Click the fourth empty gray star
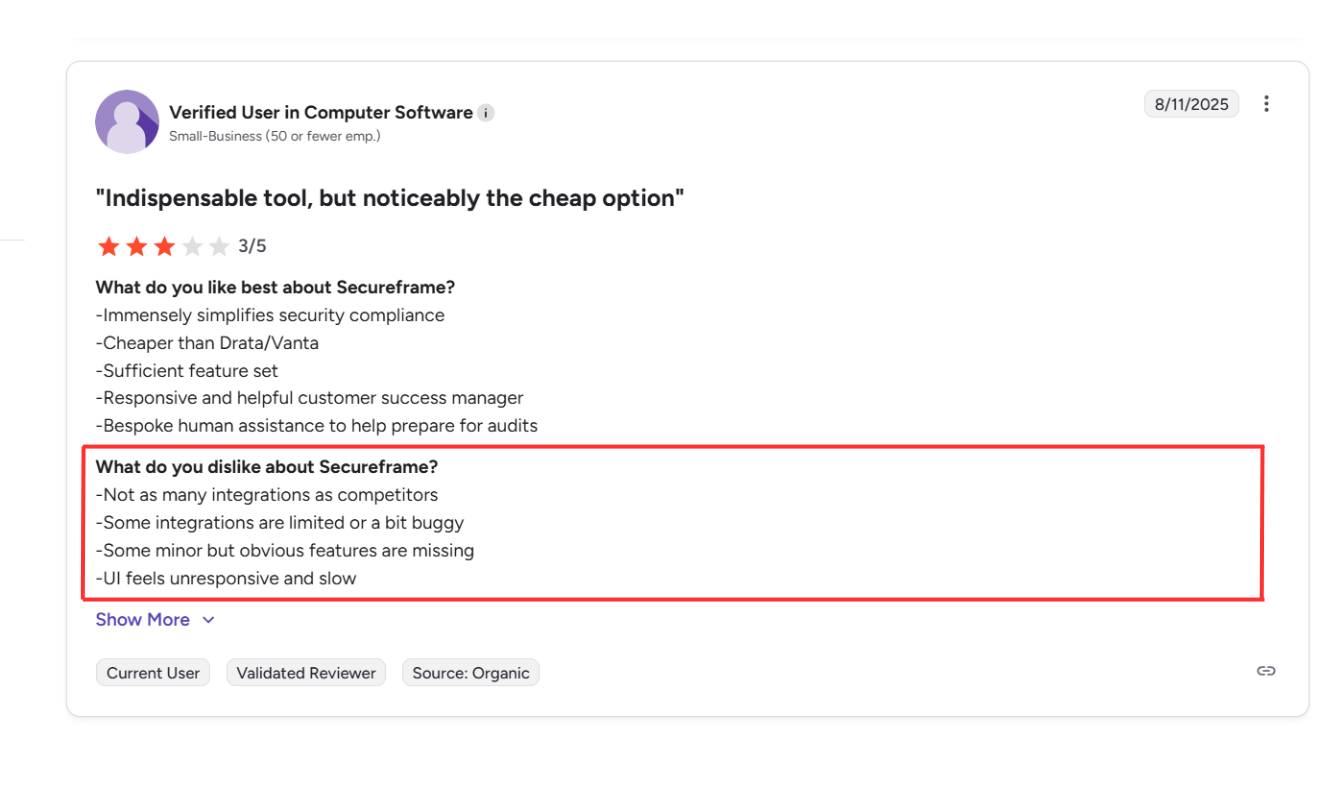This screenshot has height=795, width=1344. [194, 245]
